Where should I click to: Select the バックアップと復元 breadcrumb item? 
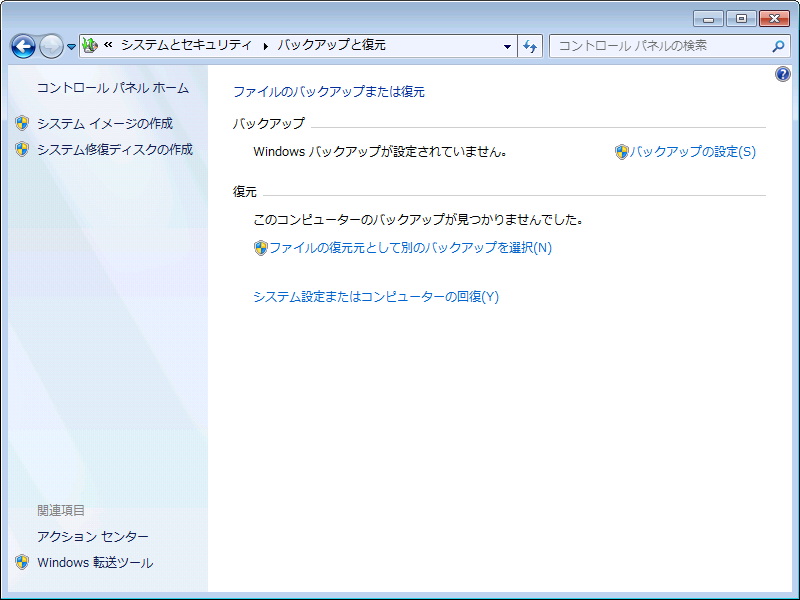(331, 45)
